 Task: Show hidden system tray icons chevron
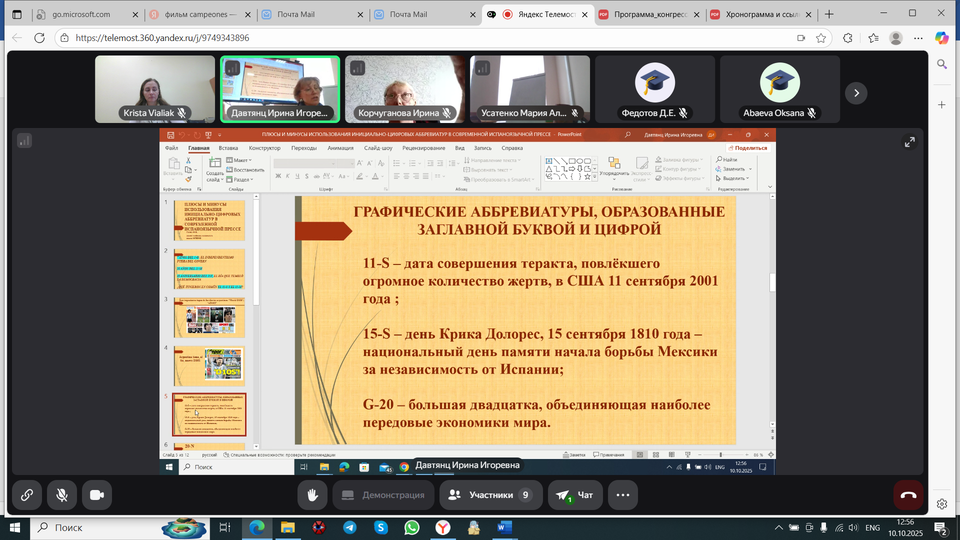(x=778, y=527)
